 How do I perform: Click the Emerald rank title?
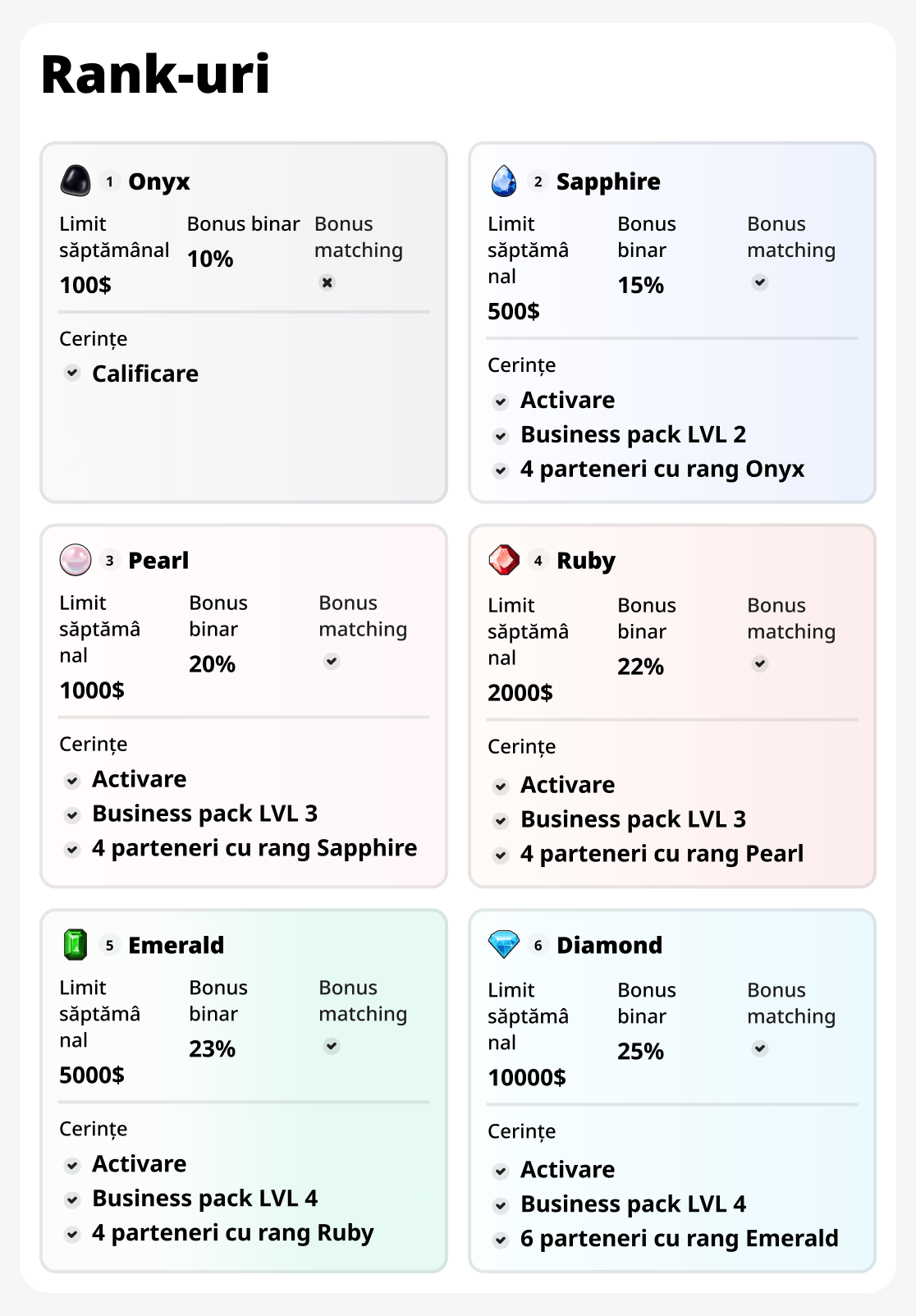pyautogui.click(x=176, y=945)
